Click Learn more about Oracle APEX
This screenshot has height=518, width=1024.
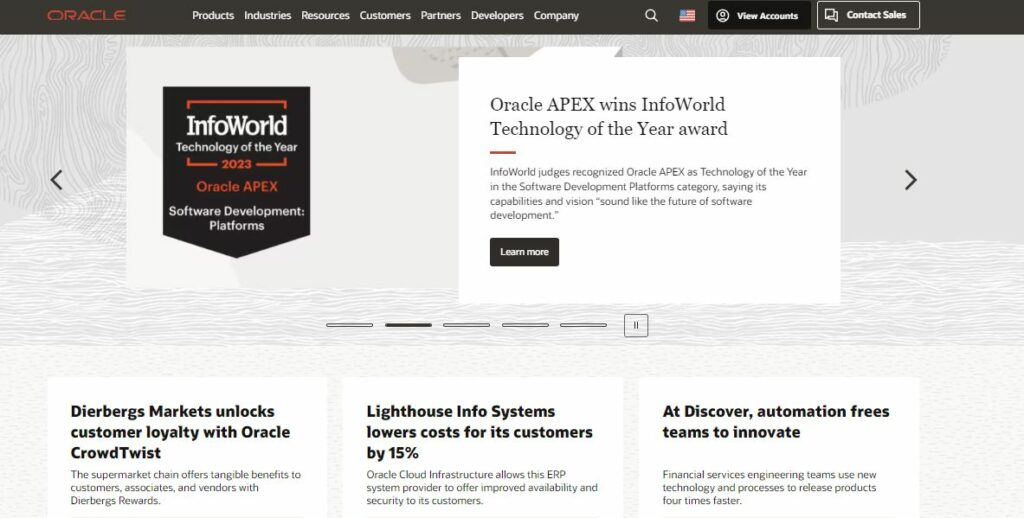coord(524,252)
